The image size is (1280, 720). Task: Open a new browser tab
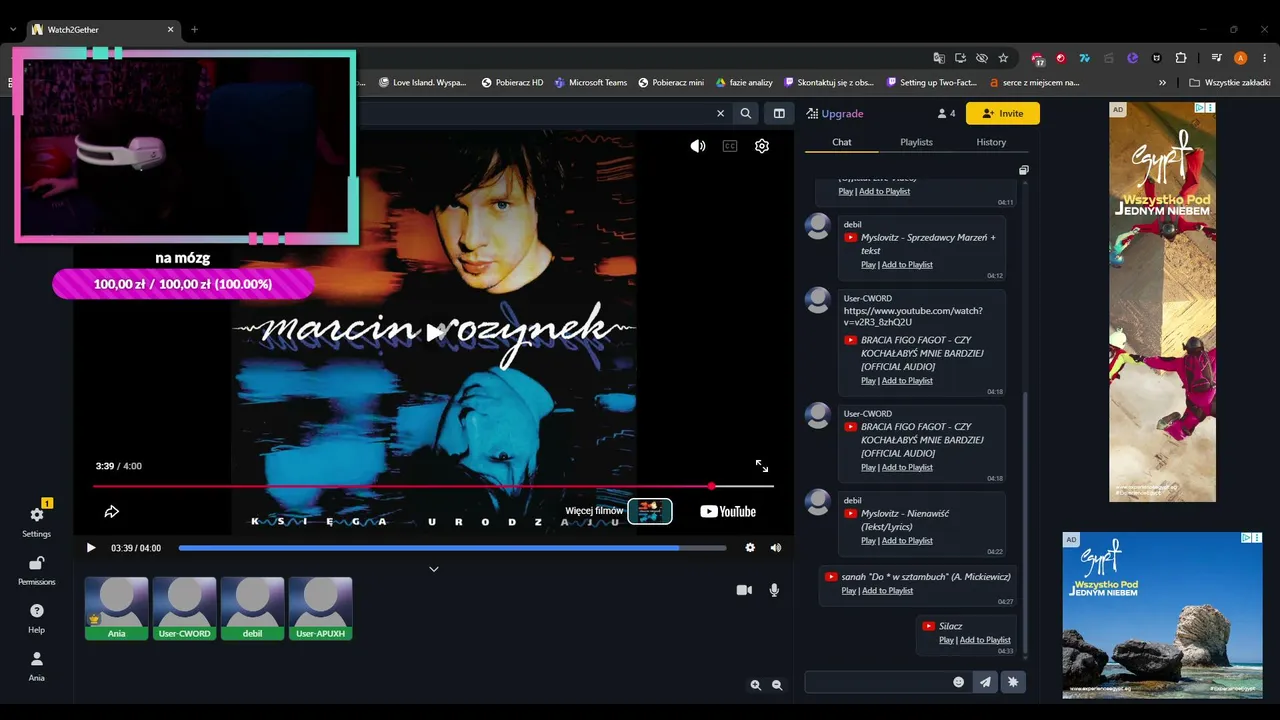194,30
